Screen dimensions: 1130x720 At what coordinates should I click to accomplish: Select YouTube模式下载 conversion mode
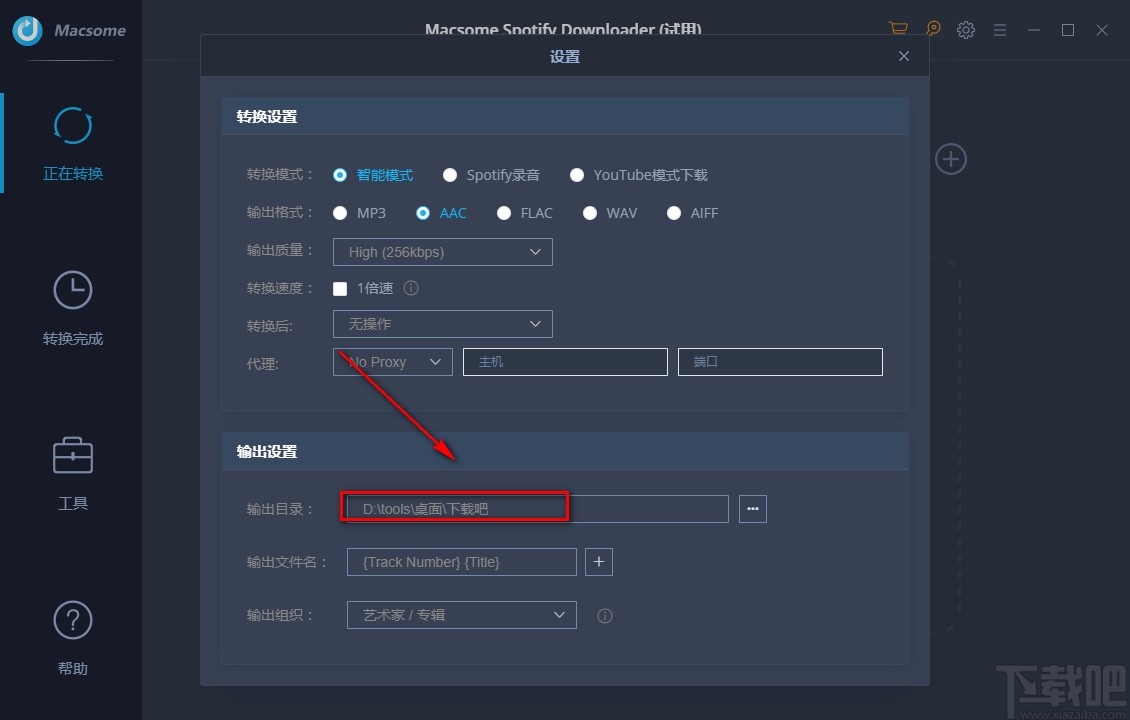(577, 174)
